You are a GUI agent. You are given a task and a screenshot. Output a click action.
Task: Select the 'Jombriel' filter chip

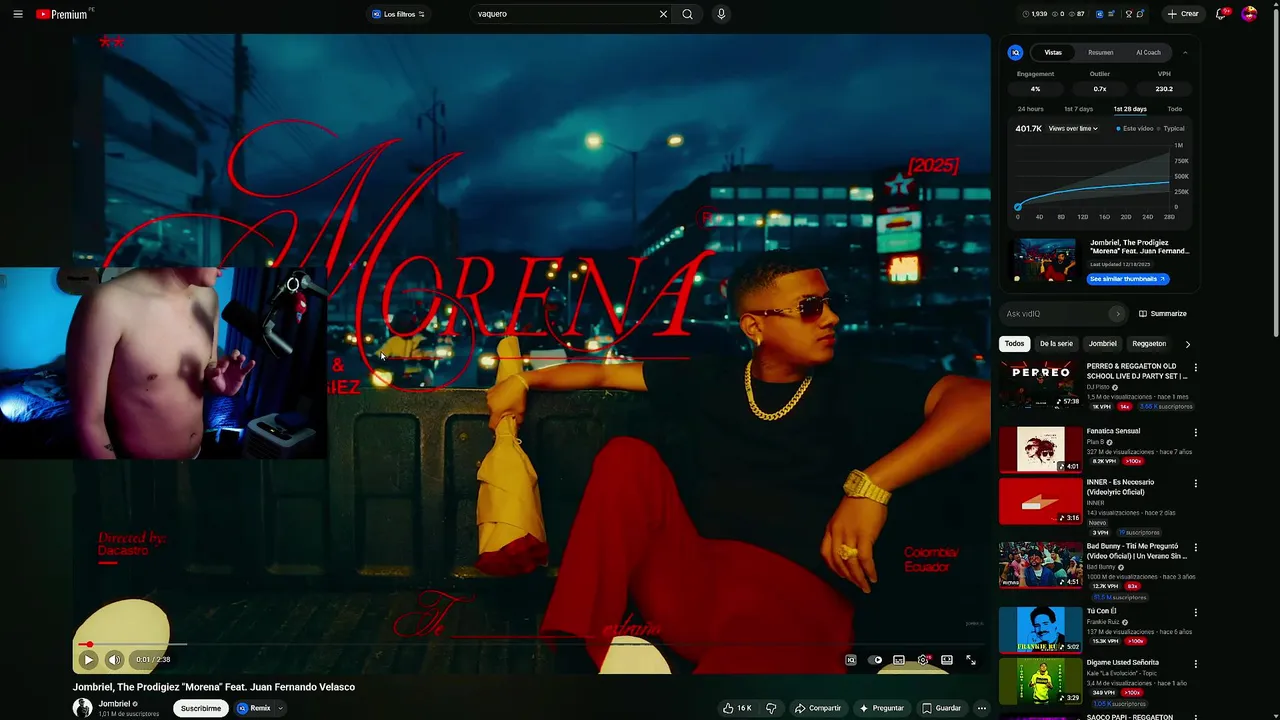coord(1102,344)
